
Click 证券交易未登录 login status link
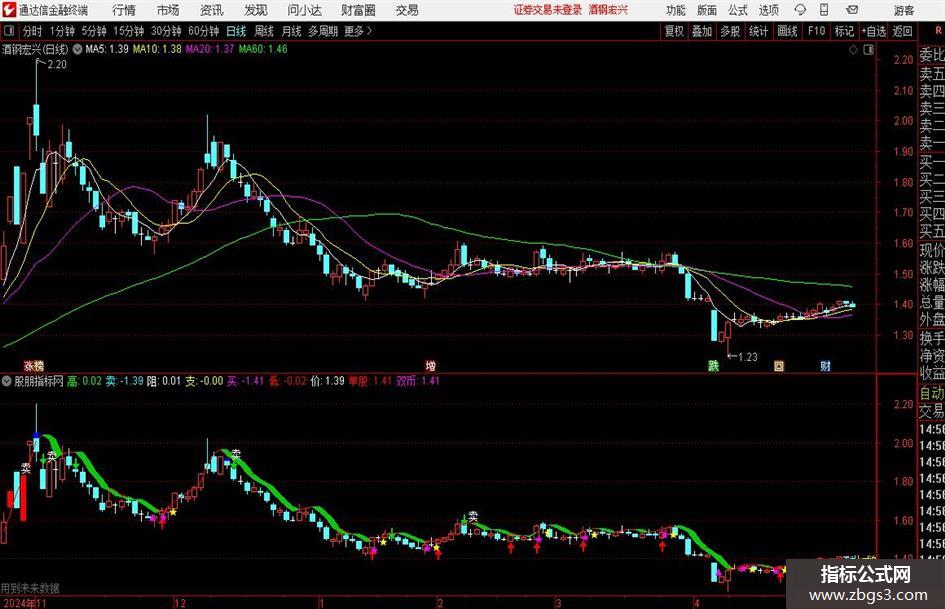tap(548, 10)
